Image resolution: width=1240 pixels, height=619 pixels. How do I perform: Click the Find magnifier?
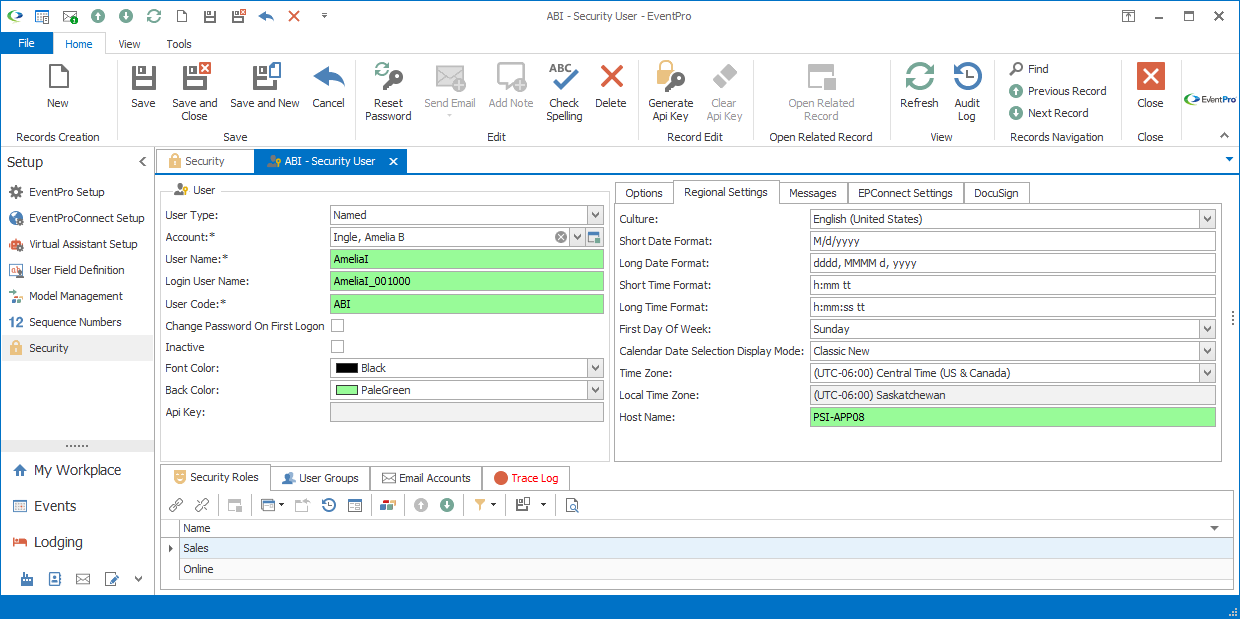click(1016, 69)
